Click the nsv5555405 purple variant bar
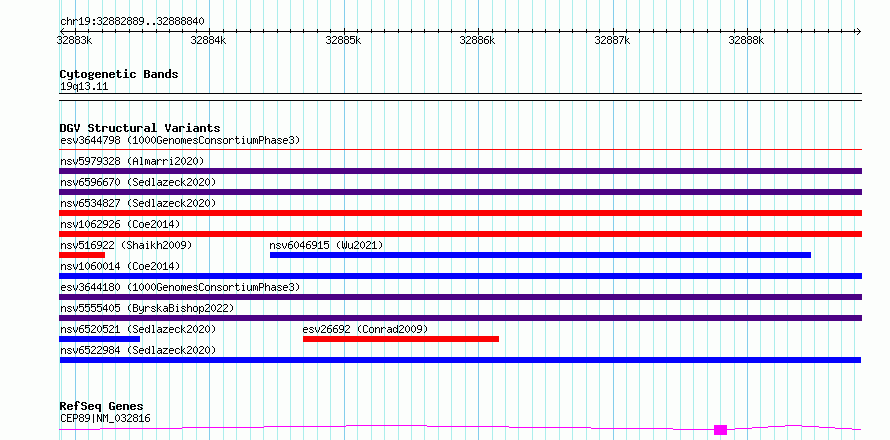This screenshot has width=890, height=440. [x=460, y=318]
